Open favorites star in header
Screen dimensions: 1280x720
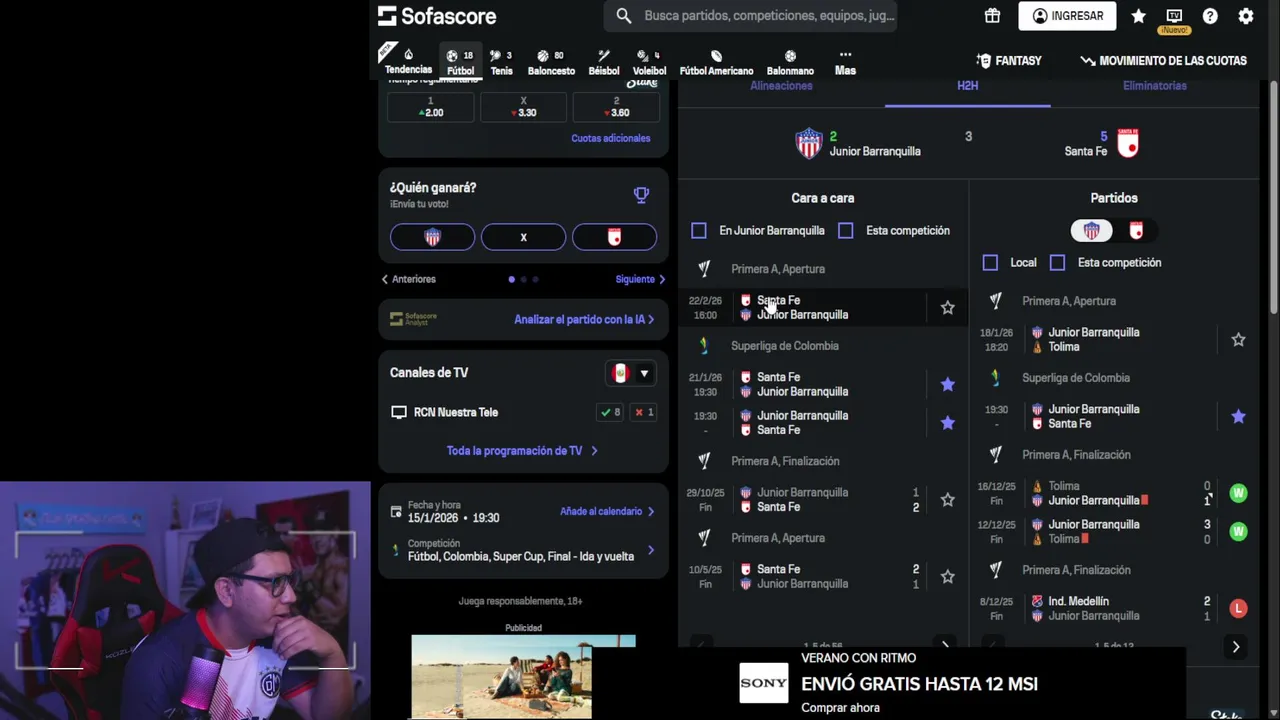[1138, 16]
